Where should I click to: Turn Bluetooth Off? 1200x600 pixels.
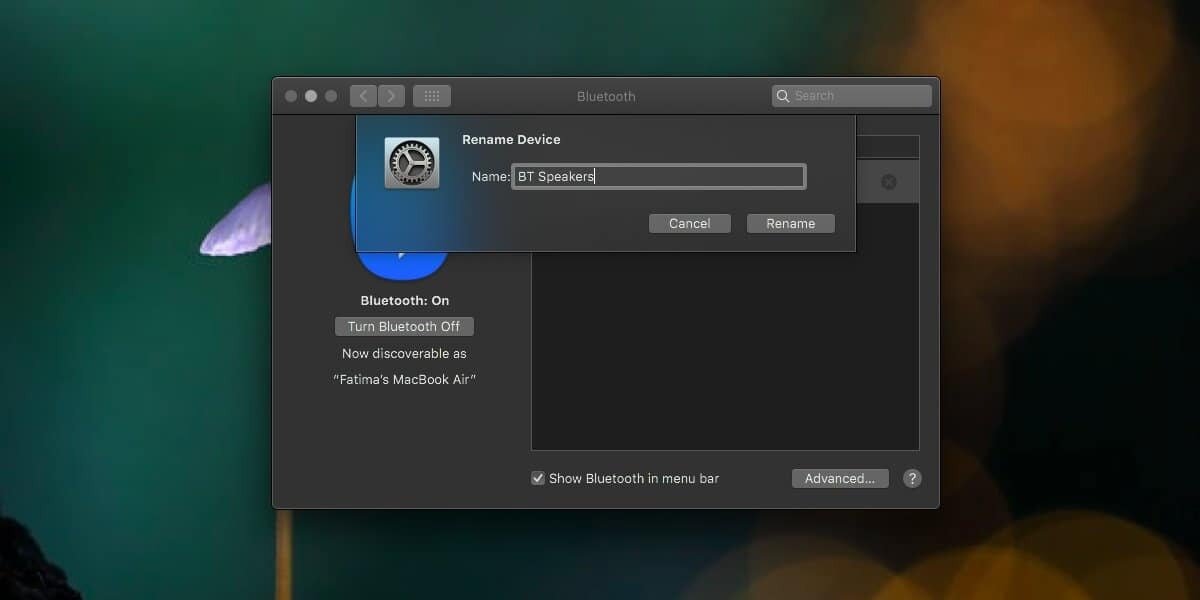(404, 326)
